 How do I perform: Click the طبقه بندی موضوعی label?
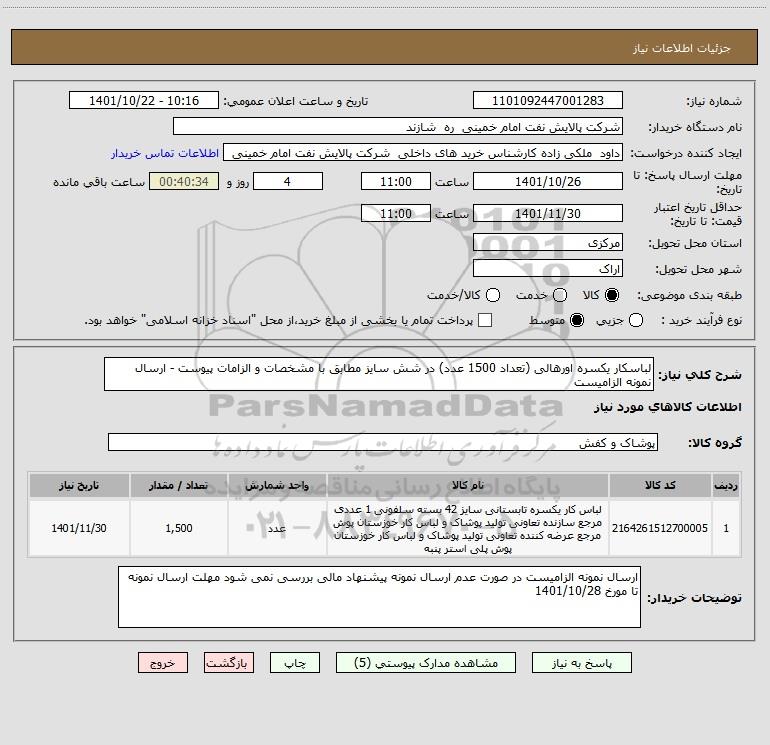tap(689, 296)
